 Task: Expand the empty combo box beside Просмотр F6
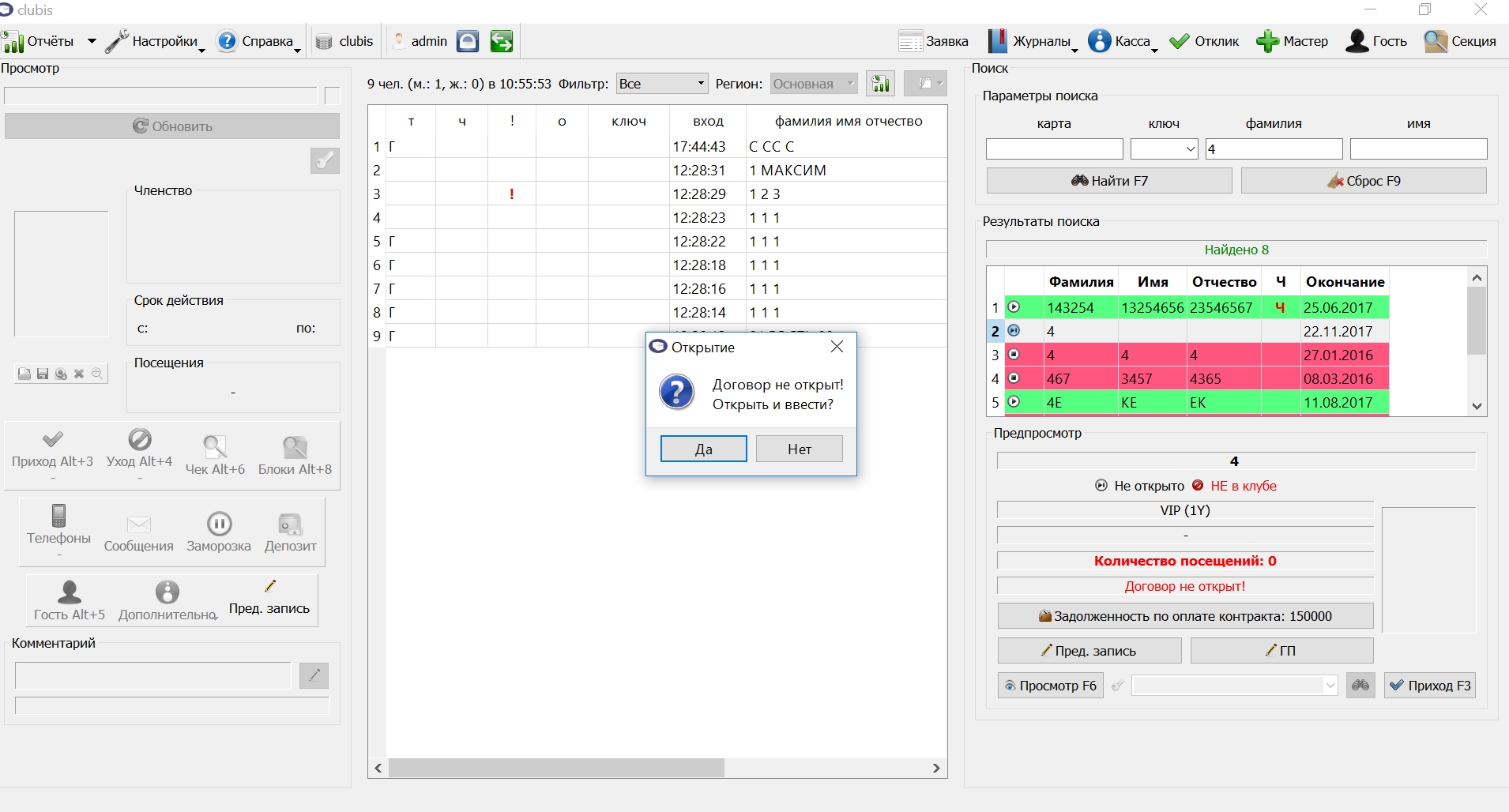click(1235, 685)
